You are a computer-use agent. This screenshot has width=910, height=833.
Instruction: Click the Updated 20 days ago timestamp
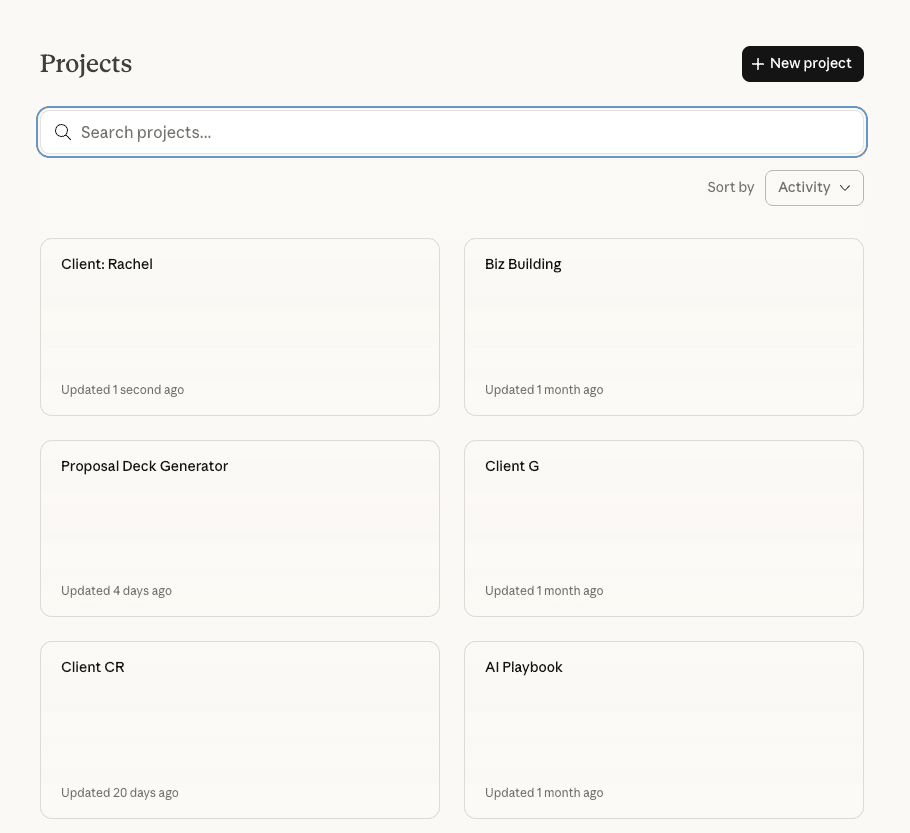coord(120,793)
